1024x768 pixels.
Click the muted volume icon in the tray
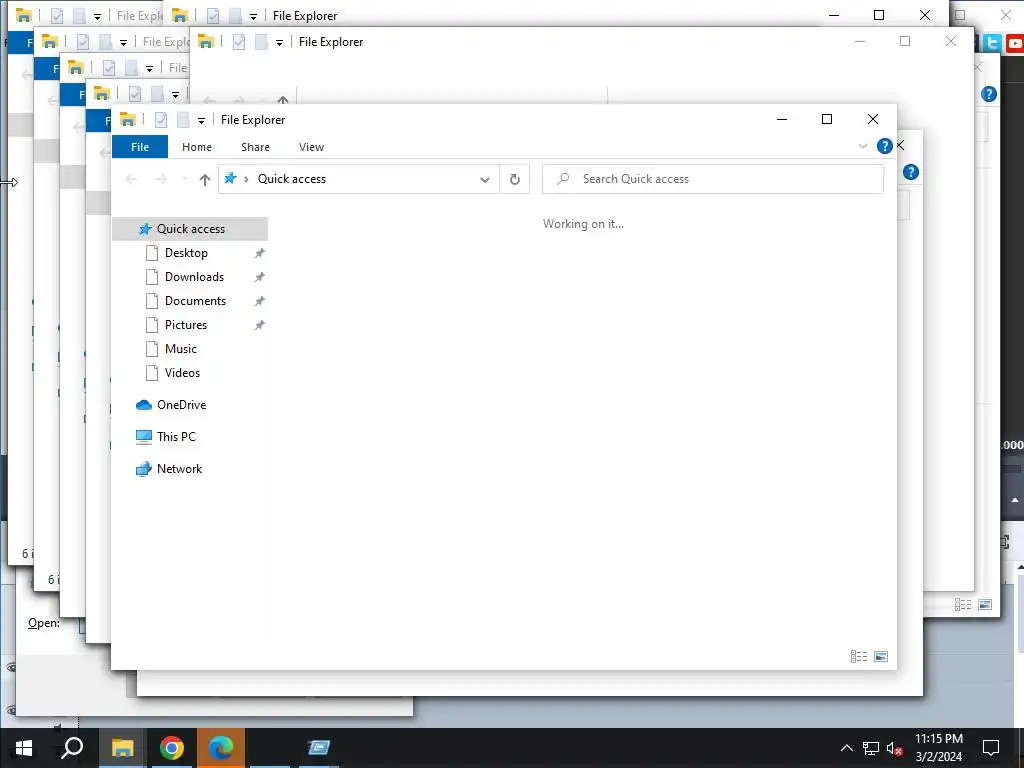tap(894, 748)
